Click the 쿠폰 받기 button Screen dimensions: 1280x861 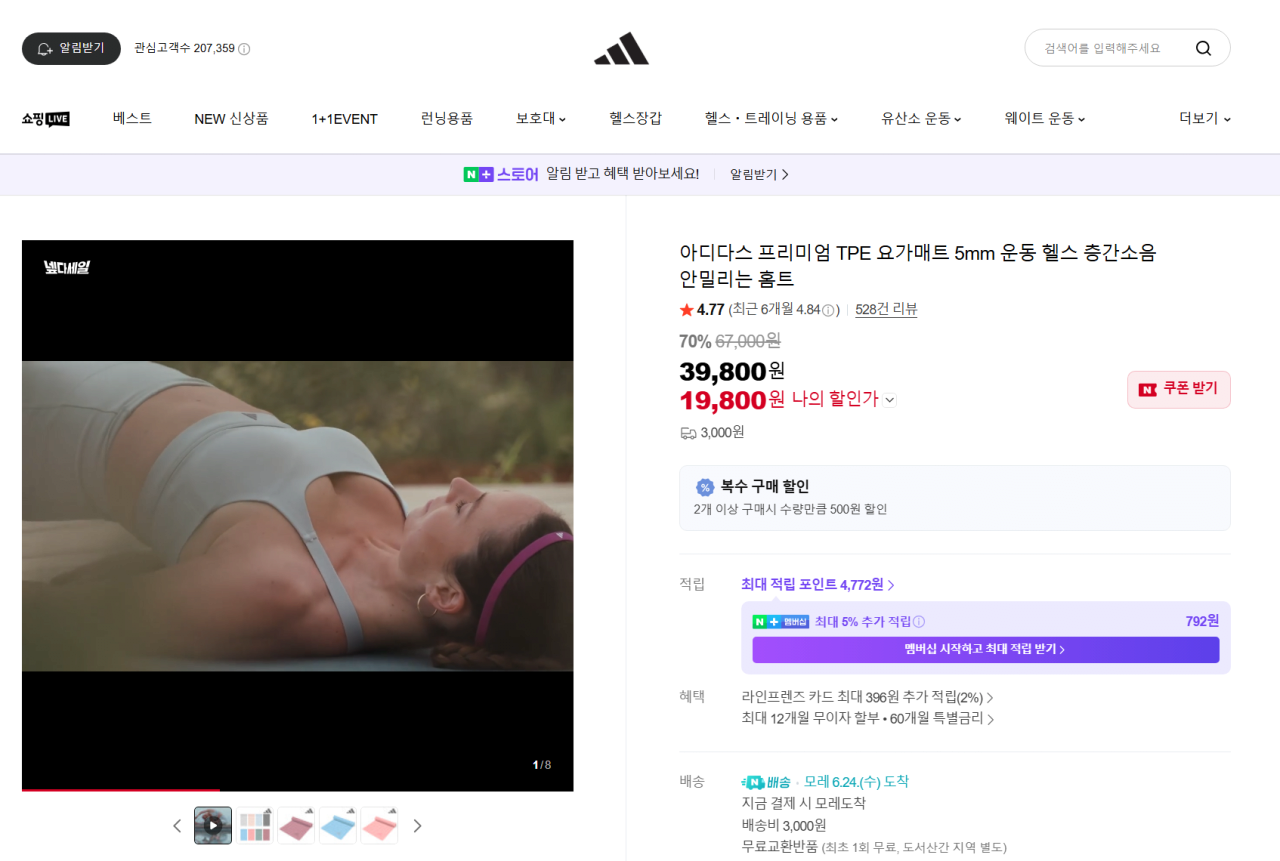pos(1179,390)
